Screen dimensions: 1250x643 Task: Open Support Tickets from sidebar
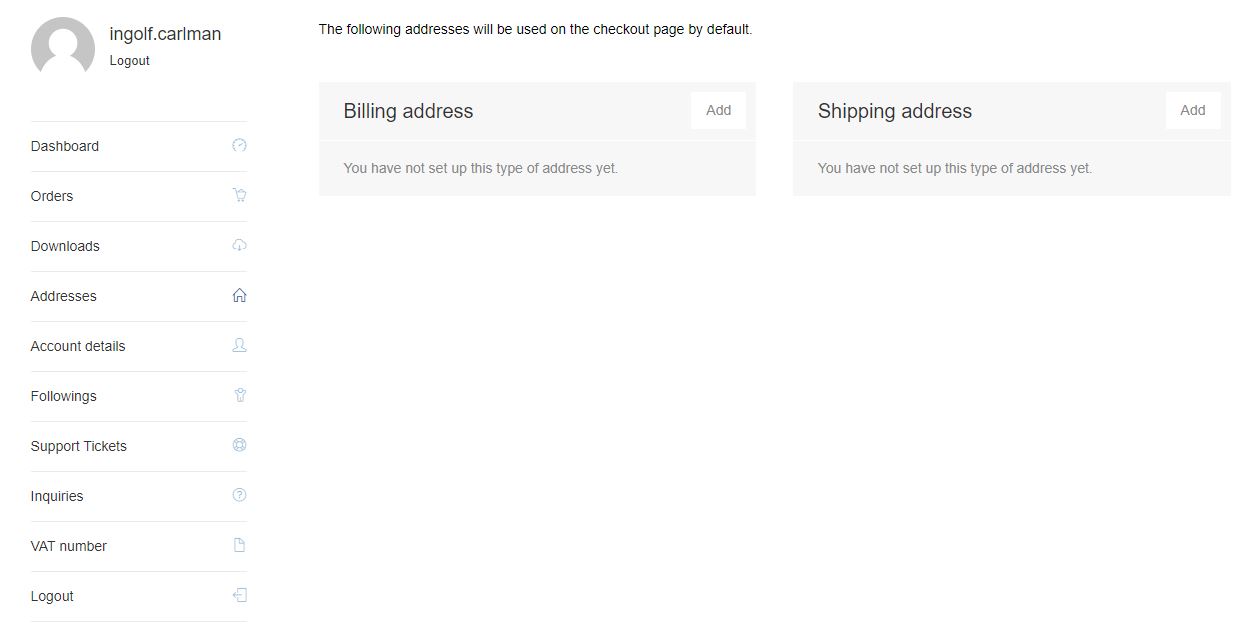point(79,446)
